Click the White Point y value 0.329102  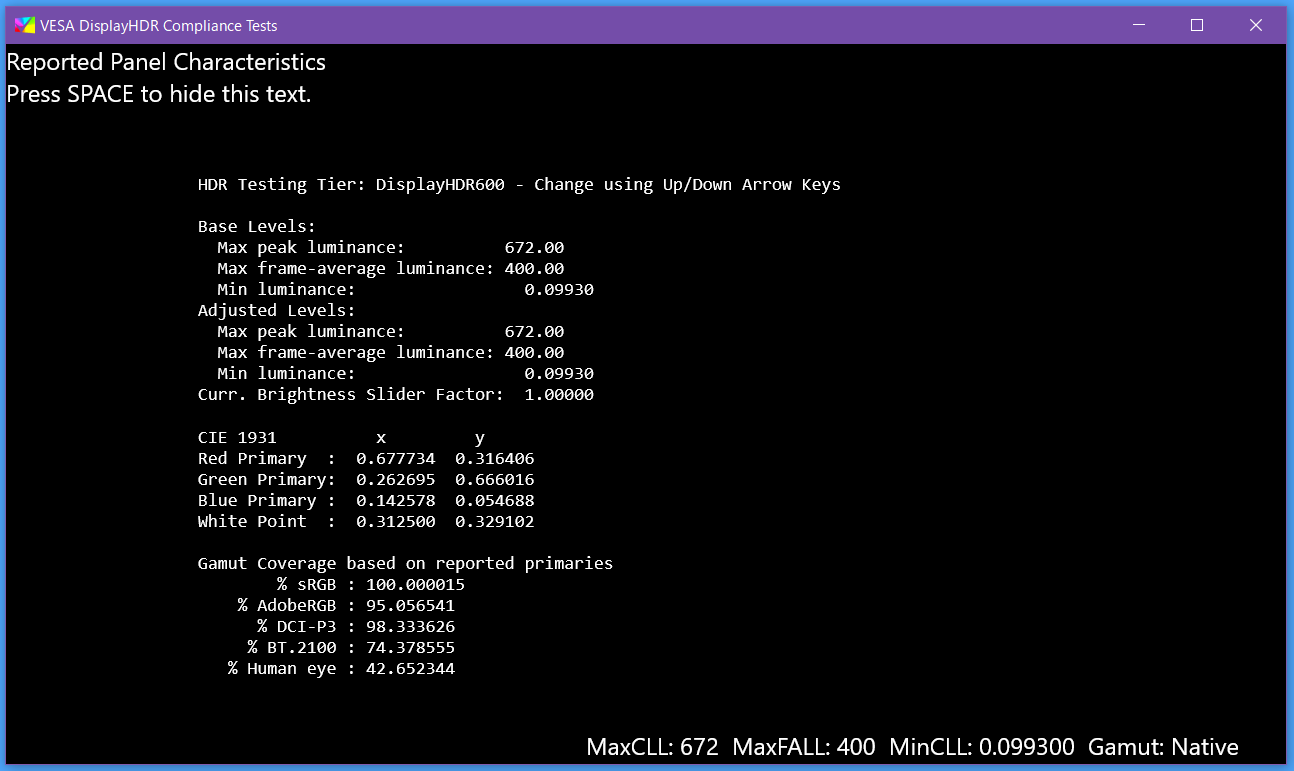[x=495, y=522]
